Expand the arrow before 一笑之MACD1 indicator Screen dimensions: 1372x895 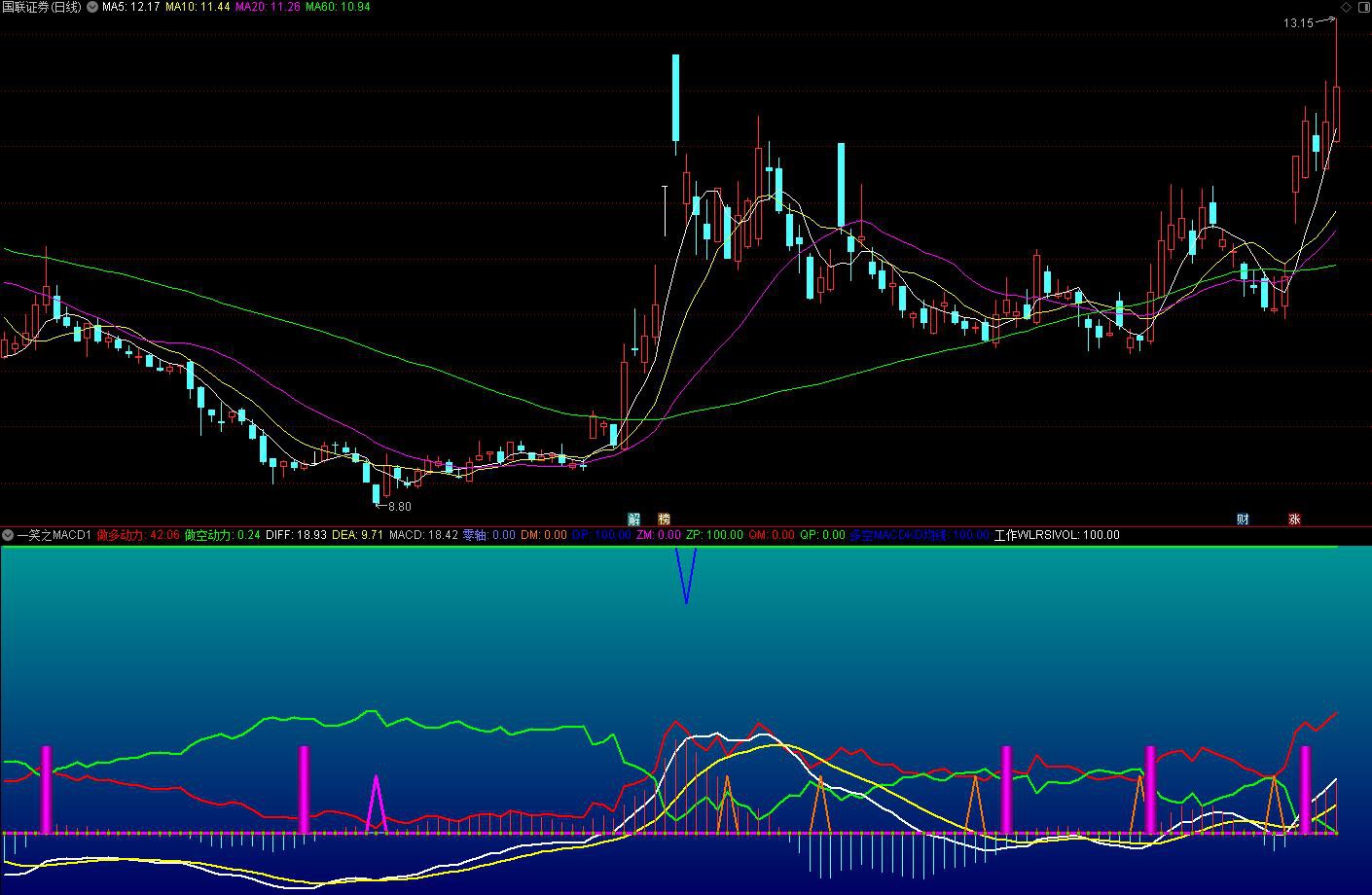[8, 535]
